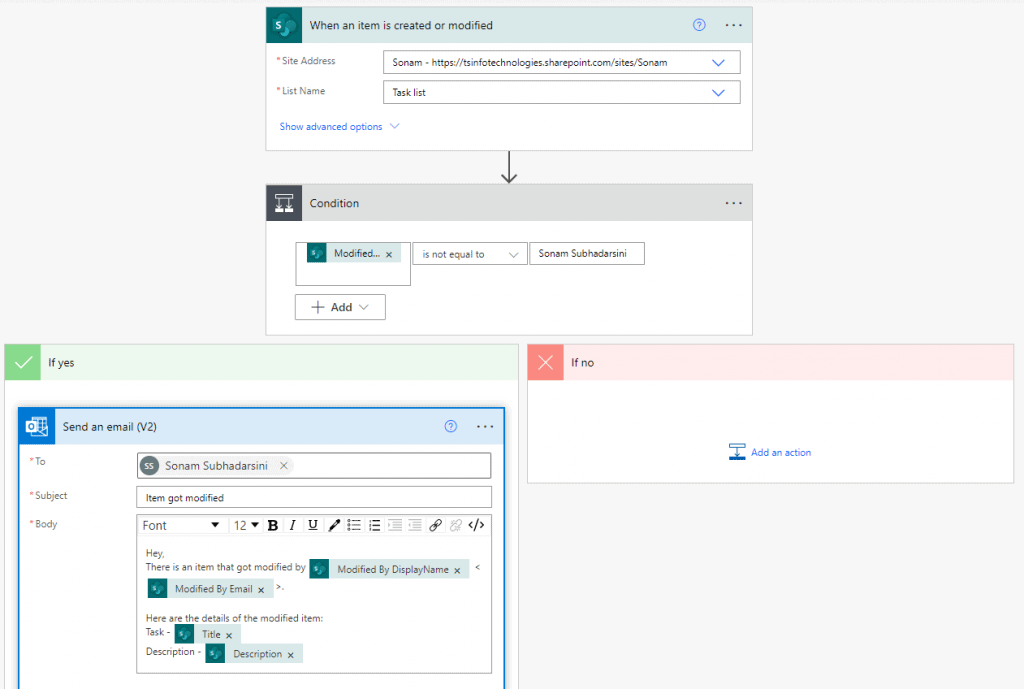The height and width of the screenshot is (689, 1024).
Task: Click inside the To recipients field
Action: tap(313, 466)
